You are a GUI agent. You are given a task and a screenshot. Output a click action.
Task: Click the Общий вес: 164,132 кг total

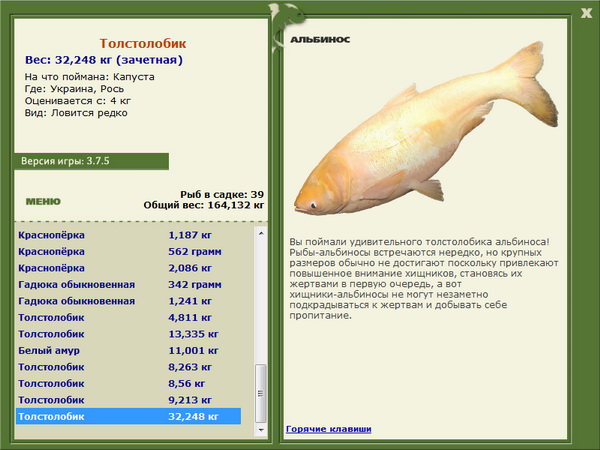click(x=204, y=205)
